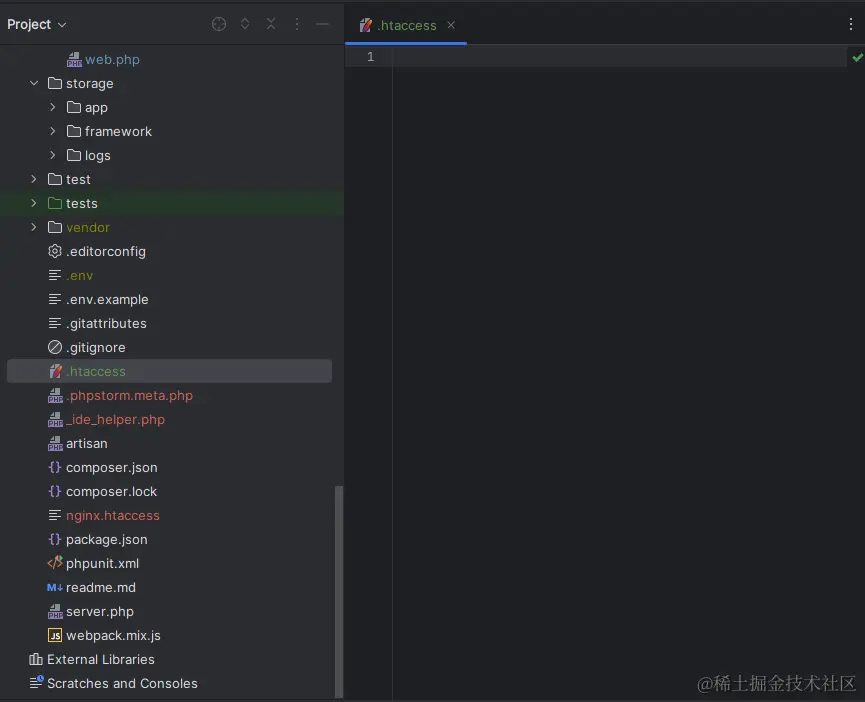Select the web.php file
The height and width of the screenshot is (702, 865).
(x=112, y=60)
